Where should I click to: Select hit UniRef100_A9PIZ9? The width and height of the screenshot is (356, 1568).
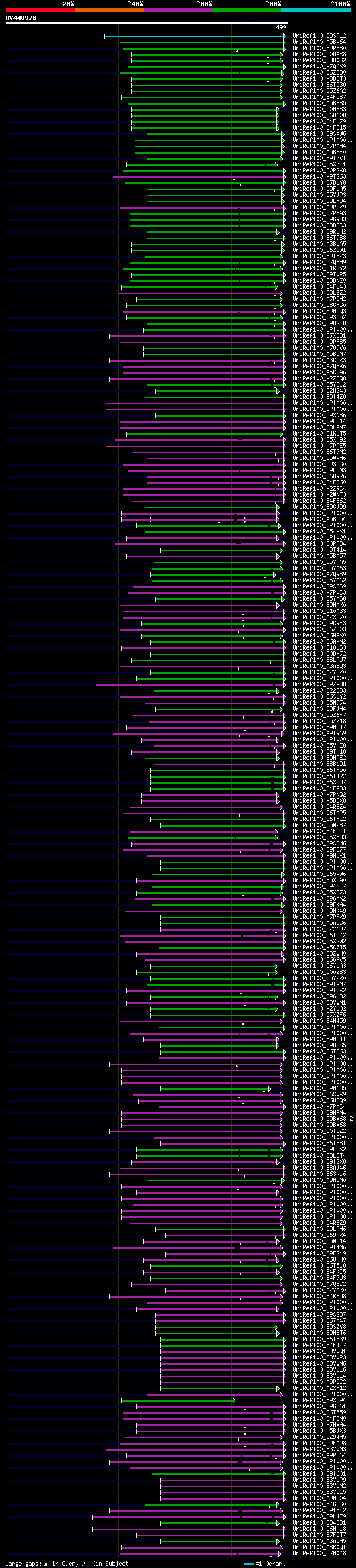[x=319, y=207]
